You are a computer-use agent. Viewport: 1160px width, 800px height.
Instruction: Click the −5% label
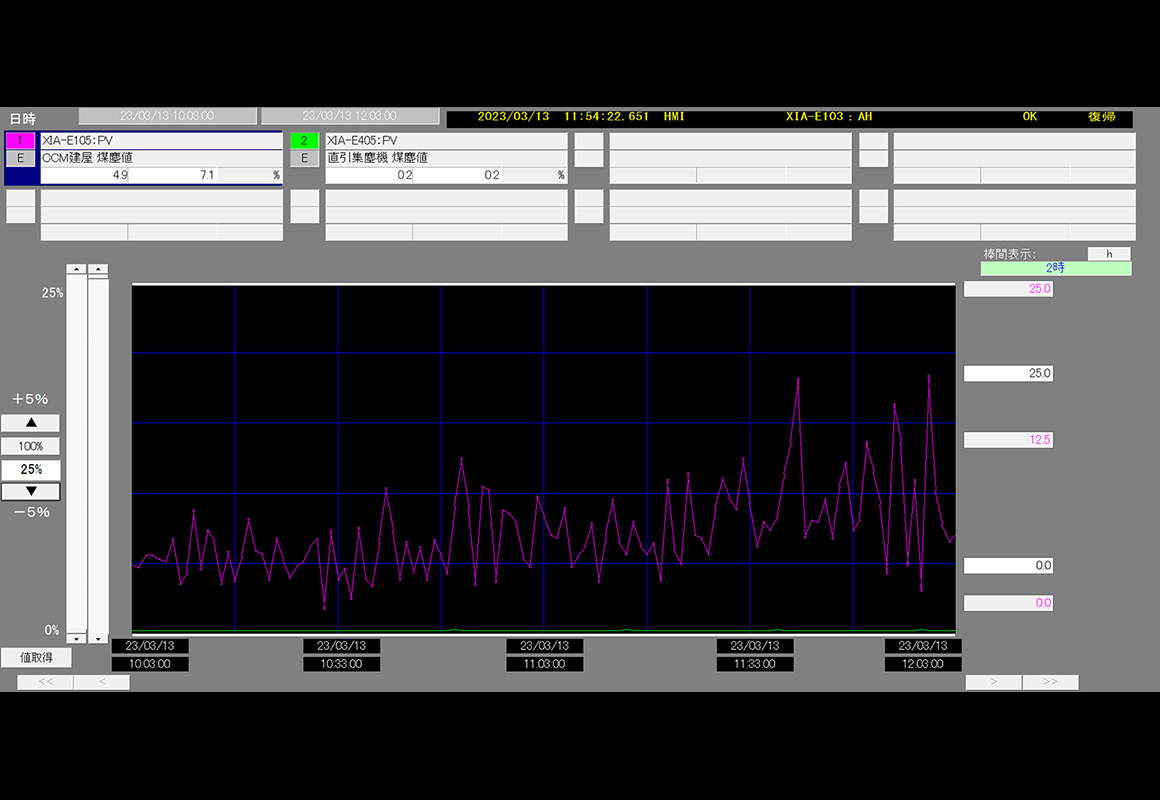coord(32,512)
